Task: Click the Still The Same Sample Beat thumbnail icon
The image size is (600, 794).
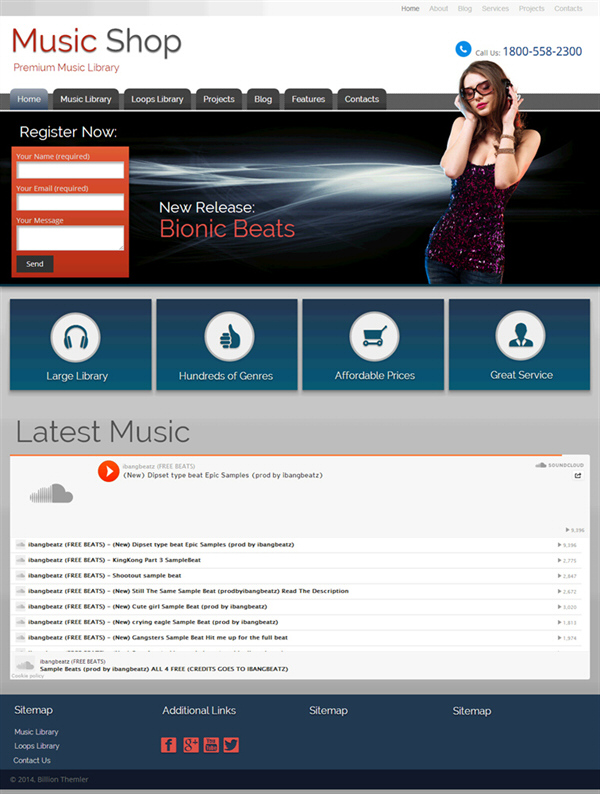Action: 21,591
